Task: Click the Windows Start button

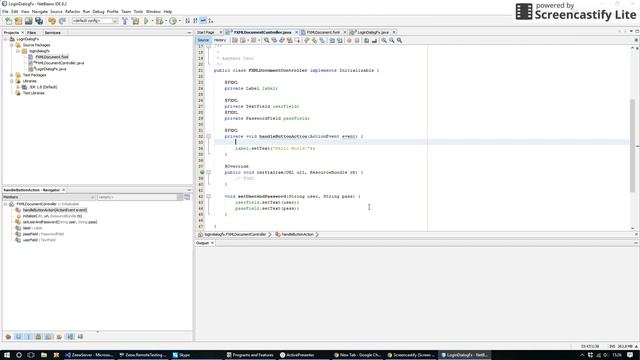Action: (x=7, y=355)
